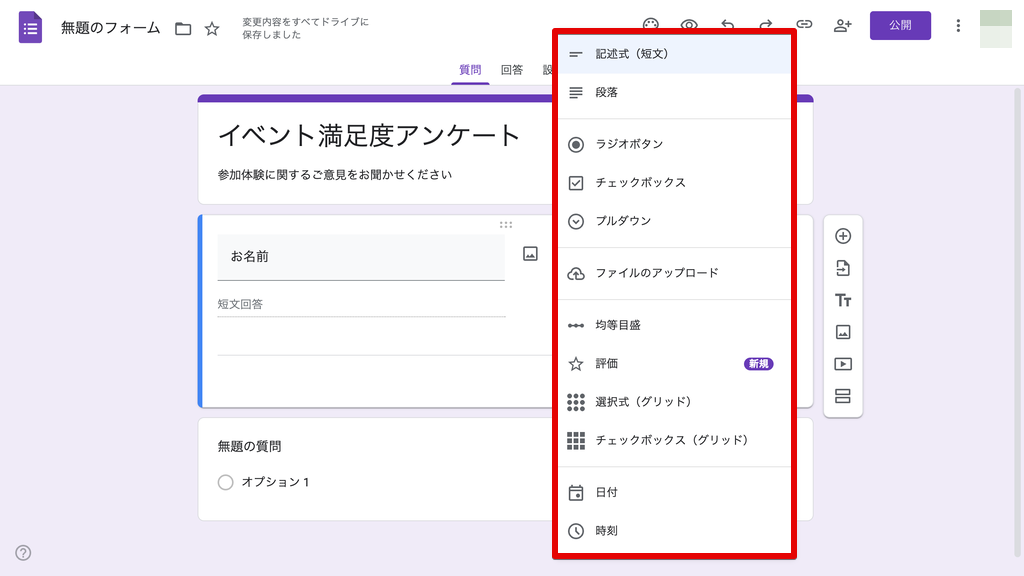Switch to the 回答 tab
This screenshot has width=1024, height=576.
pyautogui.click(x=512, y=70)
